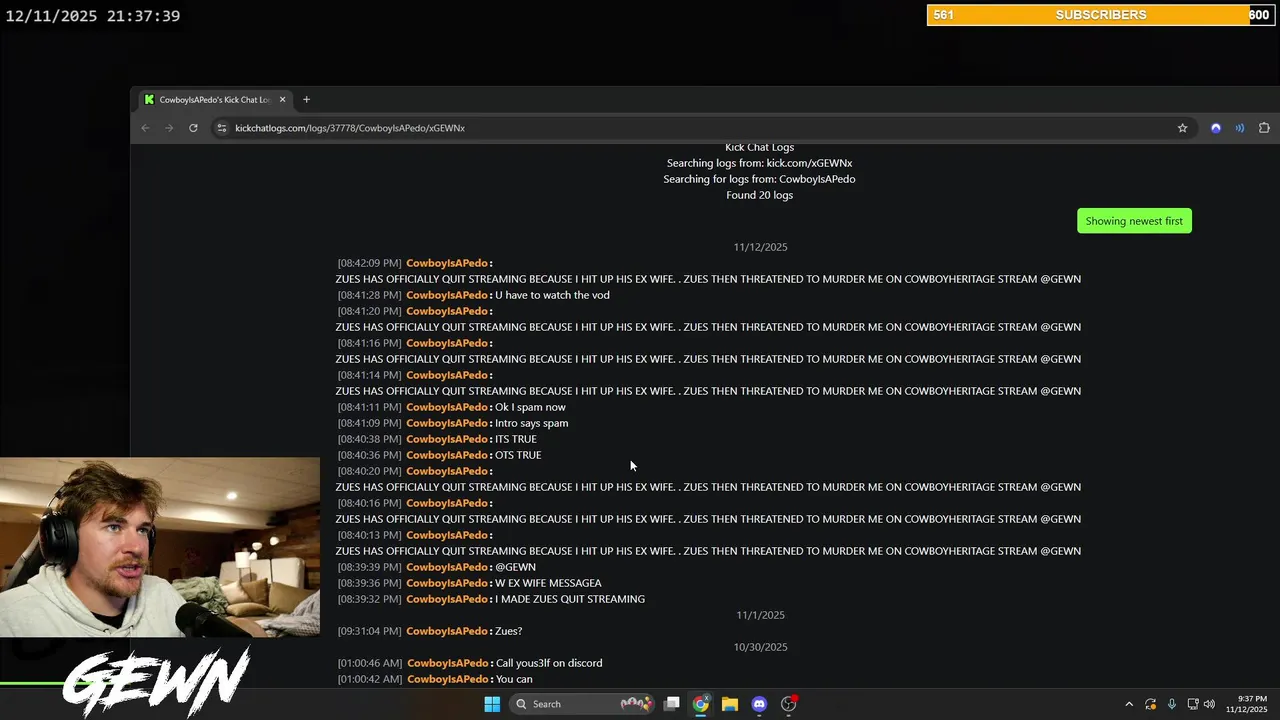The width and height of the screenshot is (1280, 720).
Task: Click the browser Back arrow
Action: pos(145,128)
